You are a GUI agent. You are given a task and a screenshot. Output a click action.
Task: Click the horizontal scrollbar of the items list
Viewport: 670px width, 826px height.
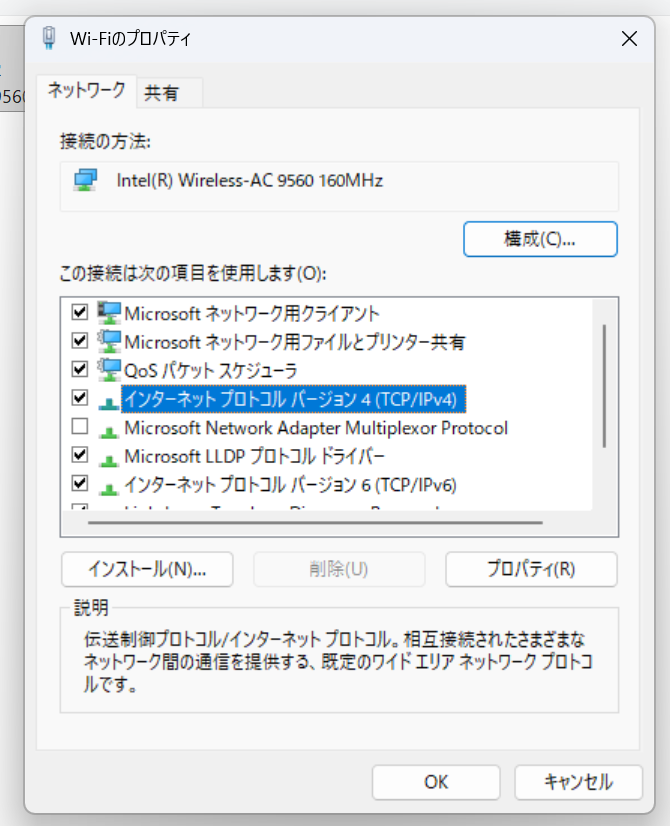[315, 522]
